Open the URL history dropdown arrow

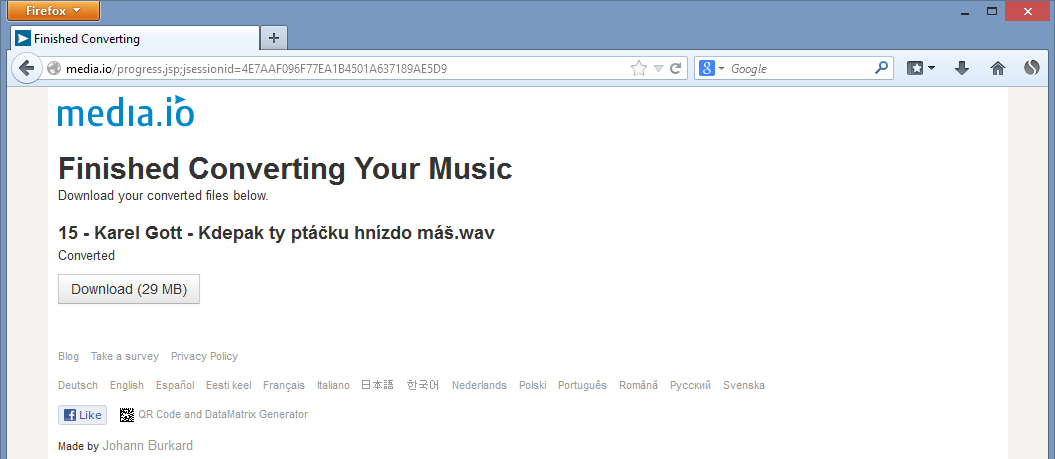659,69
